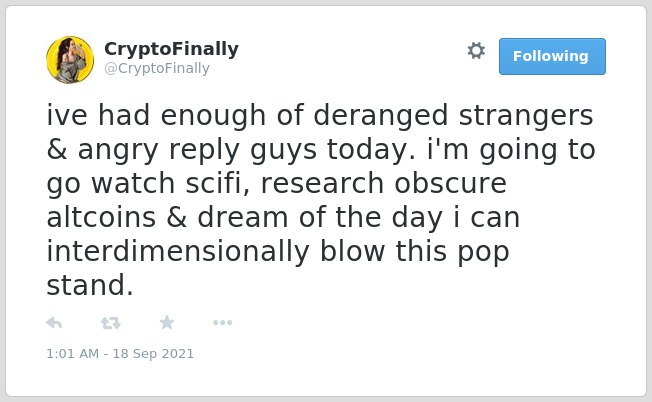
Task: Click the word "deranged" in the tweet
Action: (x=380, y=116)
